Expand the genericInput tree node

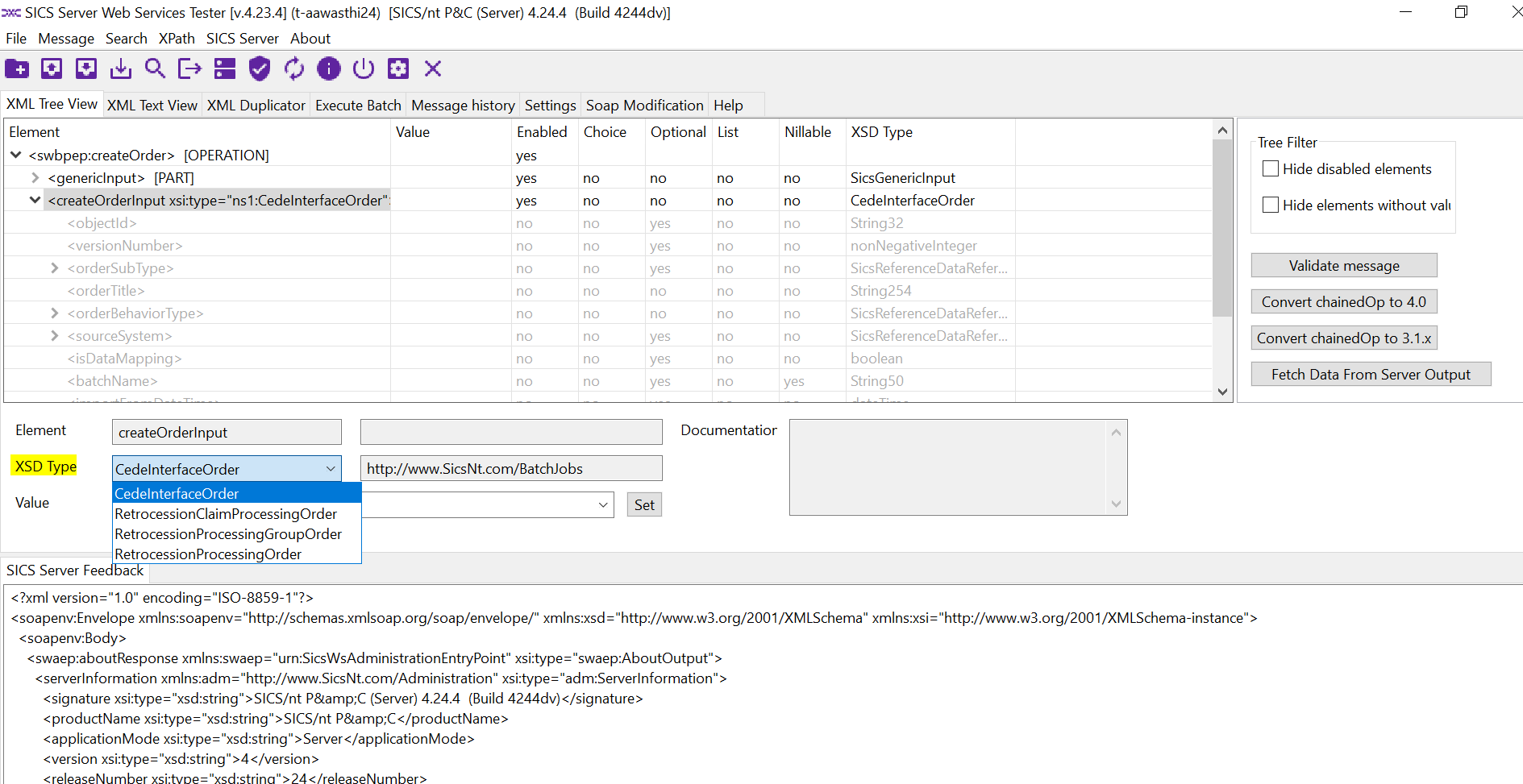(x=35, y=178)
